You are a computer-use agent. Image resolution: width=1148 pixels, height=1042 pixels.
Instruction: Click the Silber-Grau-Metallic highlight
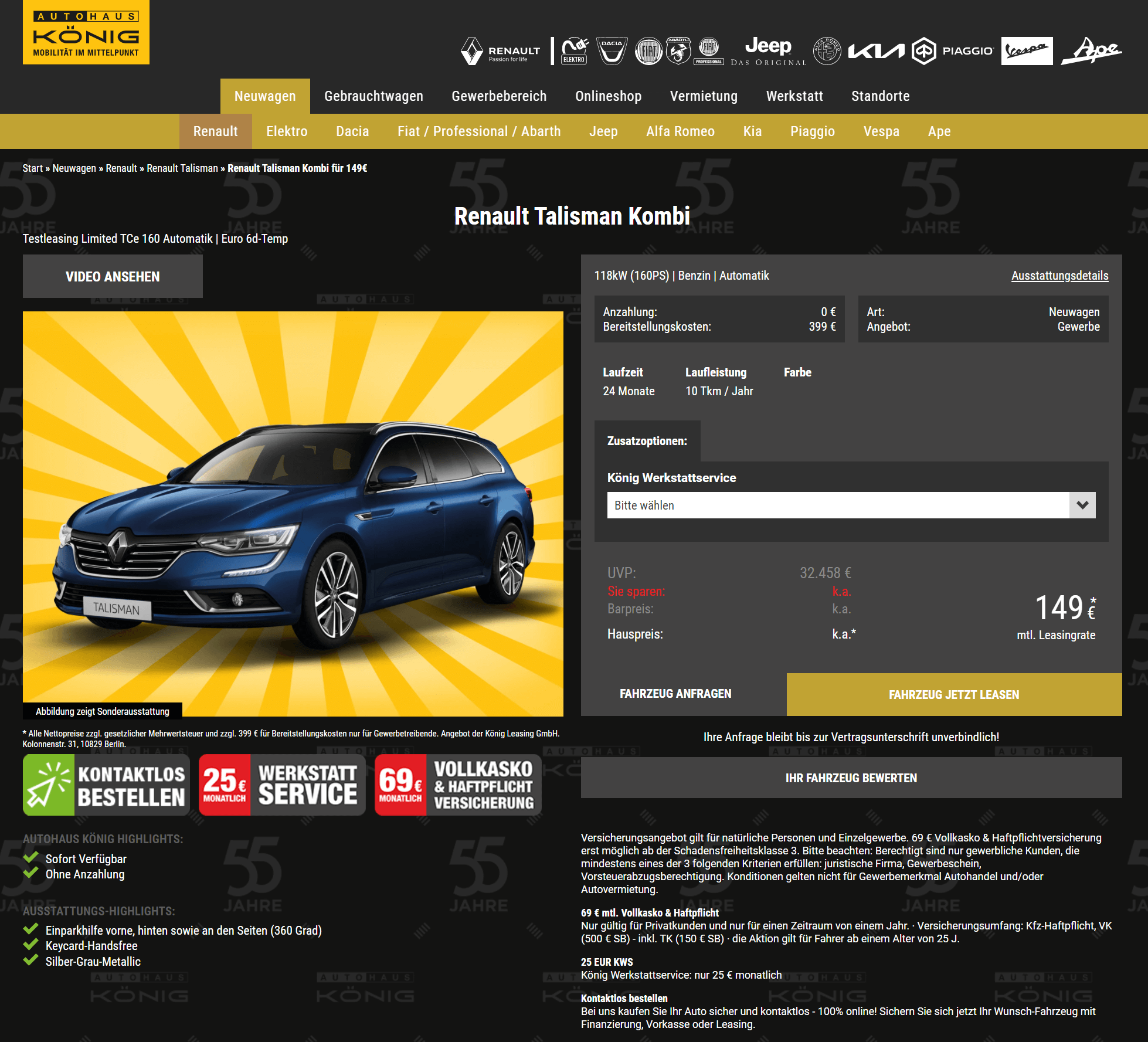click(93, 961)
